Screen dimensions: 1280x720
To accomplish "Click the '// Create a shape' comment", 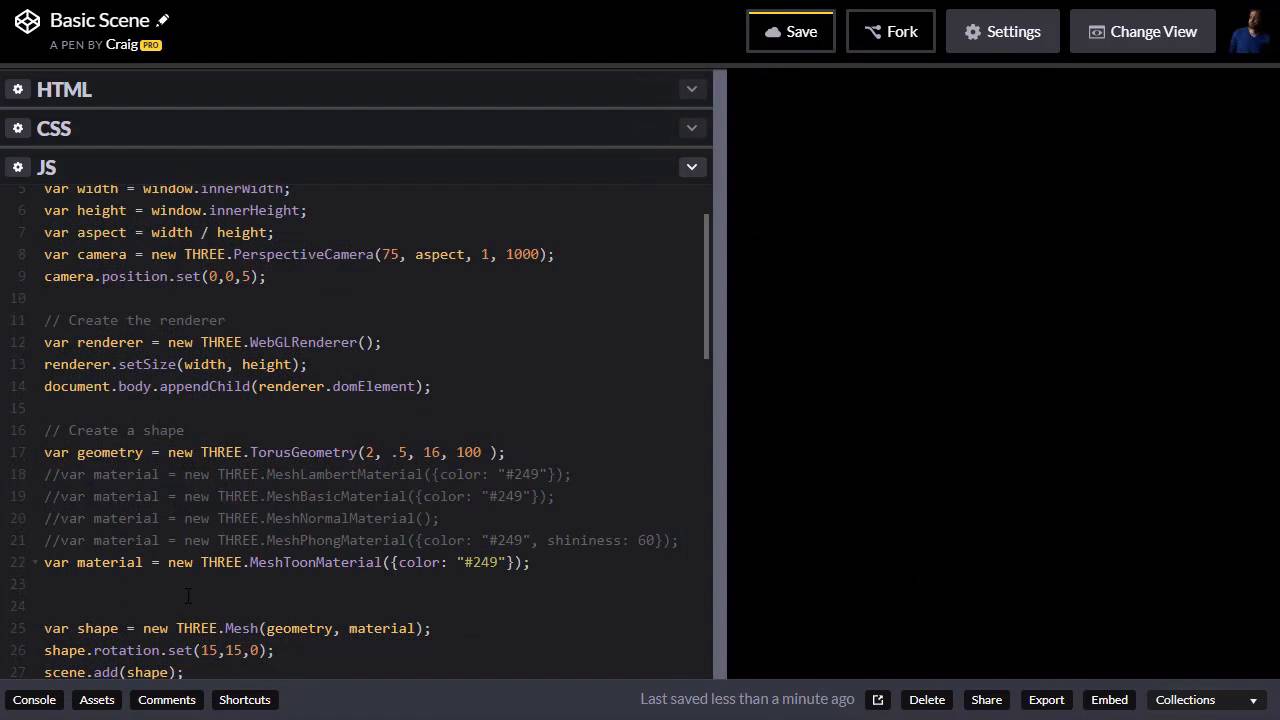I will click(114, 430).
